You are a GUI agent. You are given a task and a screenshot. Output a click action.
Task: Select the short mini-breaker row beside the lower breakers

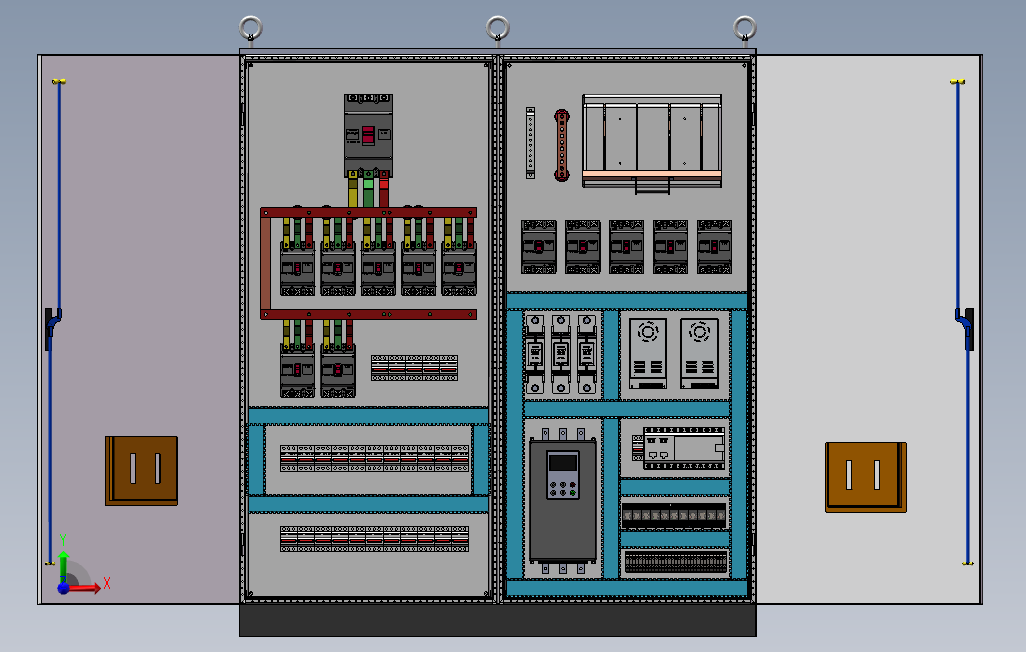[x=414, y=368]
